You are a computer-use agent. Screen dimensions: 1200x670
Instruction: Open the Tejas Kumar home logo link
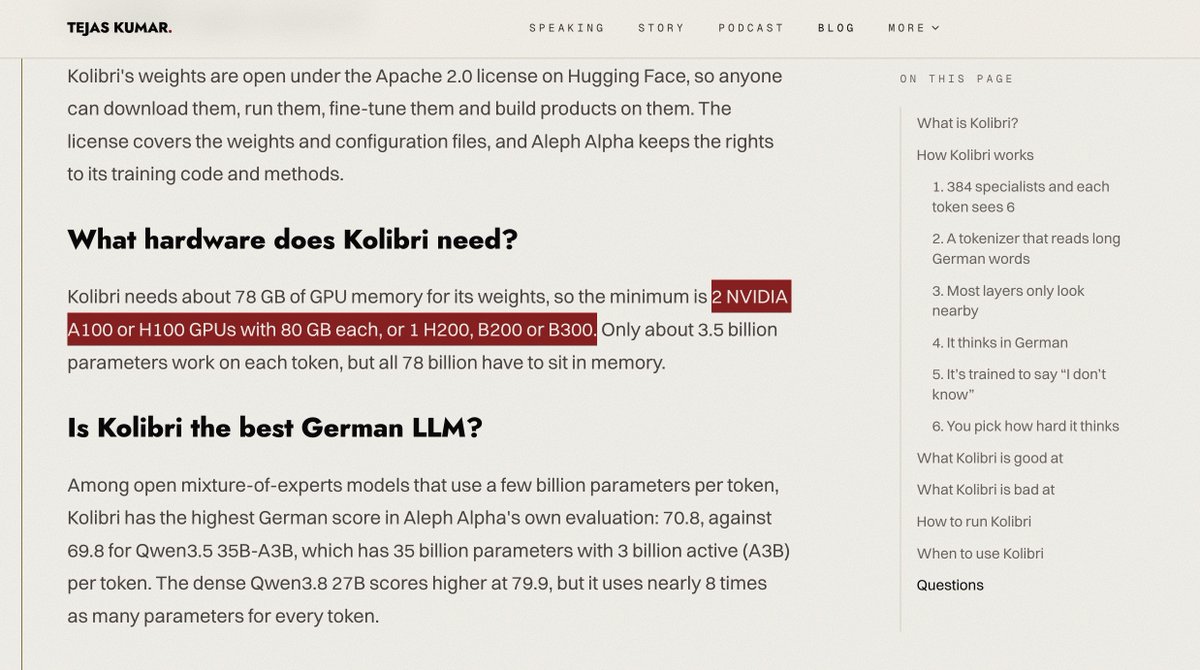[x=119, y=28]
